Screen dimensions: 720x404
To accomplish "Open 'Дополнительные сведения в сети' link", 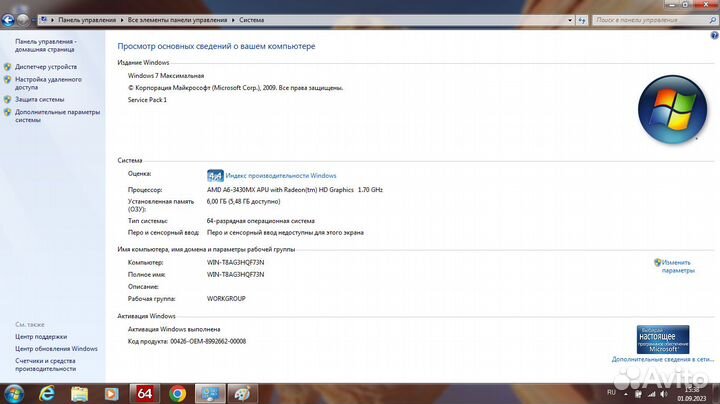I will point(663,359).
